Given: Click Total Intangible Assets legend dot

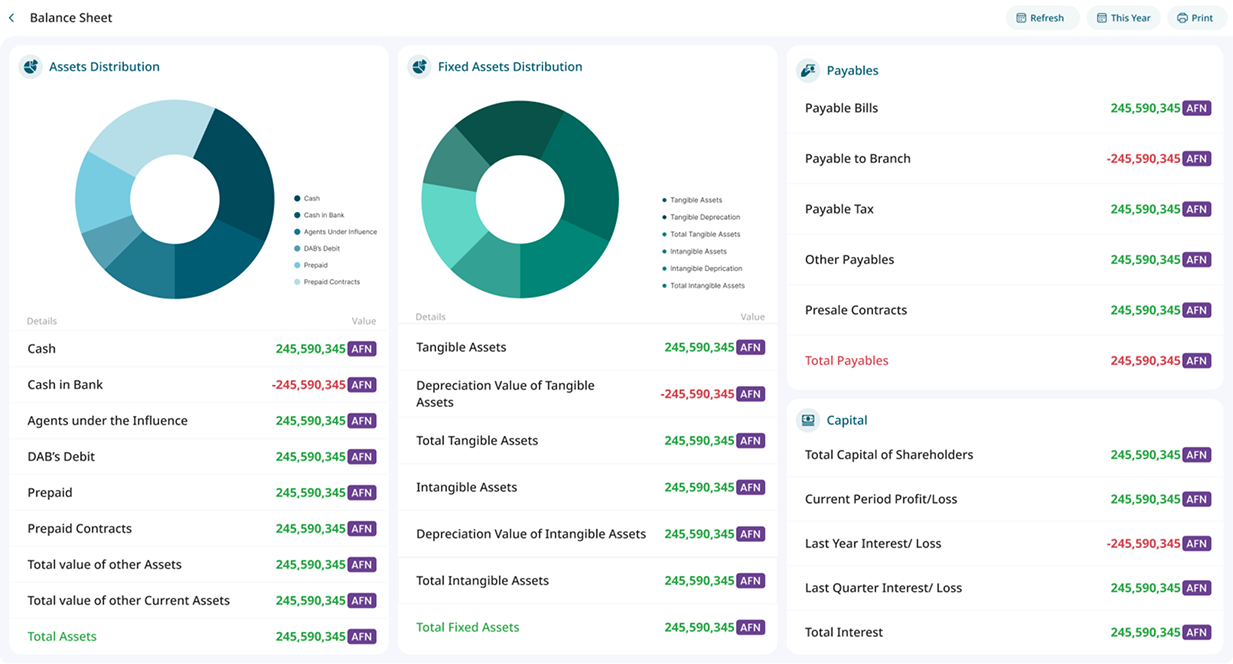Looking at the screenshot, I should 665,286.
